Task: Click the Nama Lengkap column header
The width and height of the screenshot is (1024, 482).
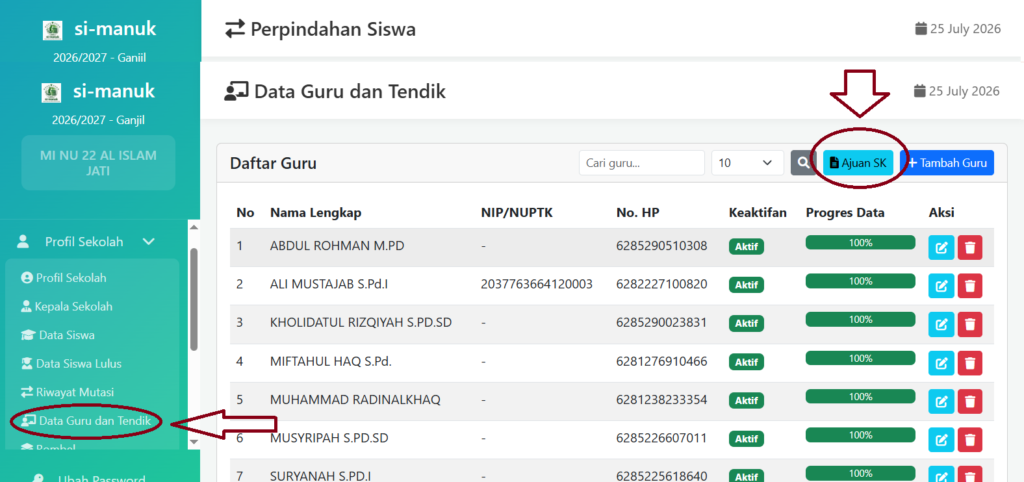Action: pos(315,213)
